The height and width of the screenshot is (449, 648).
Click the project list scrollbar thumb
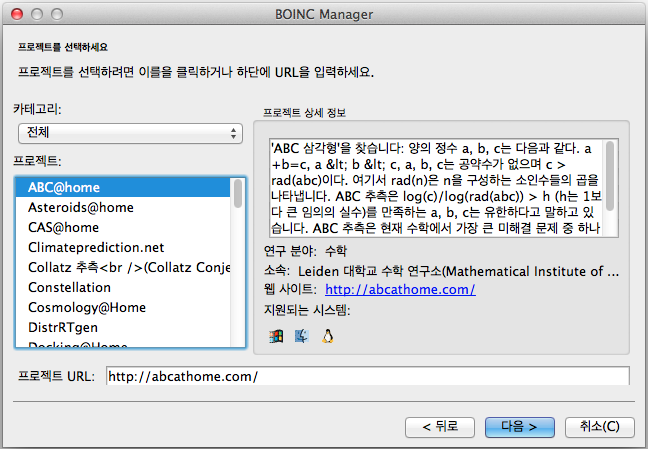(238, 193)
